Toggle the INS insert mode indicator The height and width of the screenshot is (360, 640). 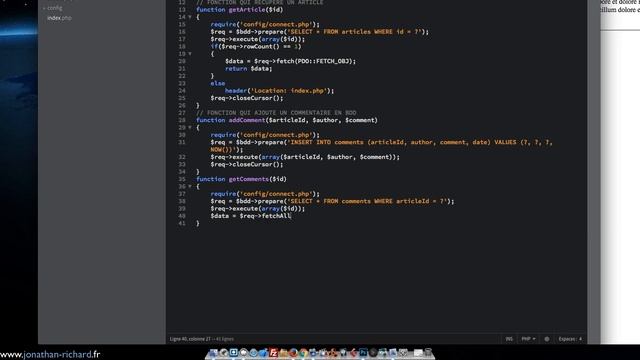click(x=509, y=339)
